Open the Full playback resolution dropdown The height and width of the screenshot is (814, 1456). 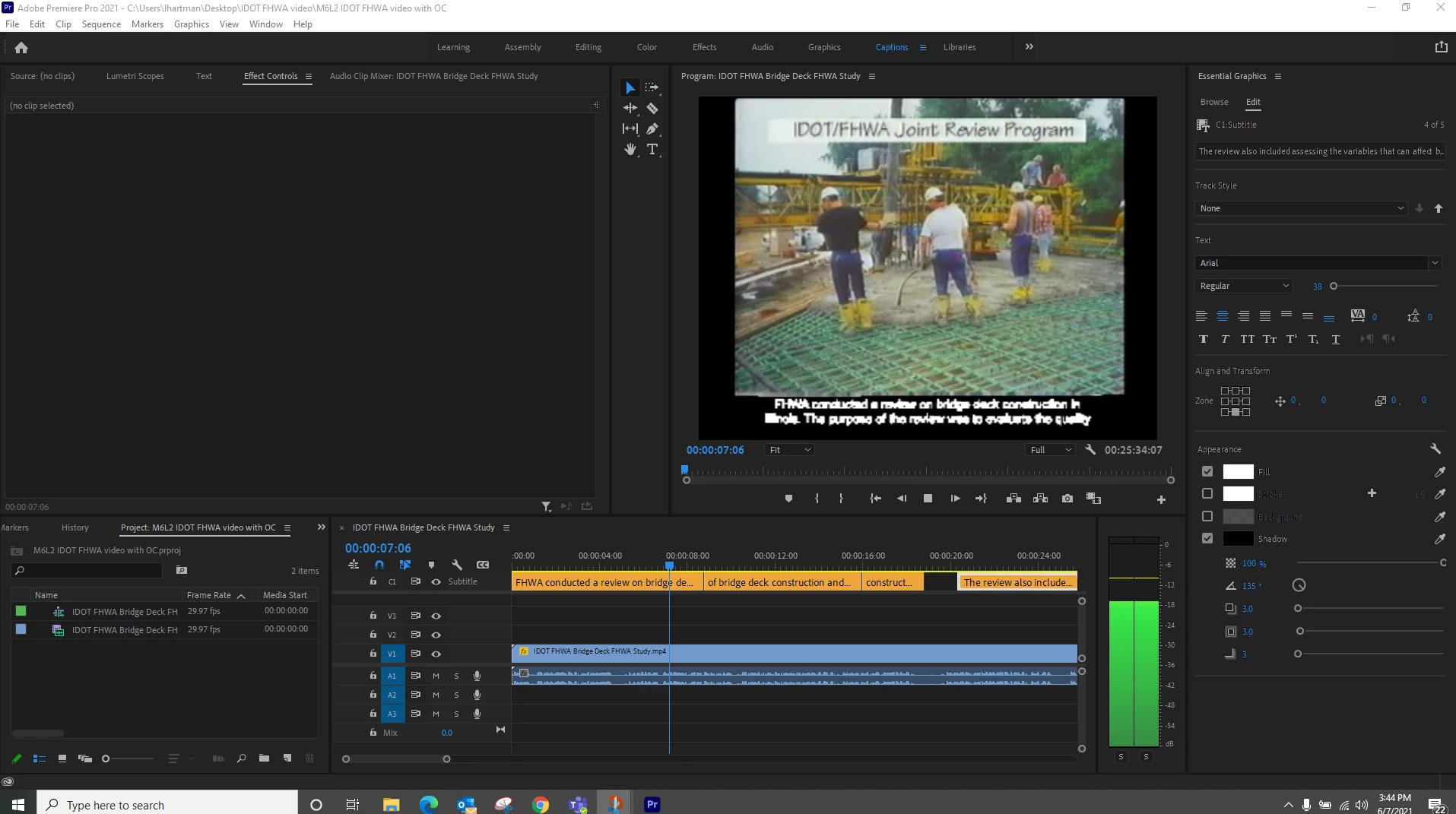tap(1051, 451)
